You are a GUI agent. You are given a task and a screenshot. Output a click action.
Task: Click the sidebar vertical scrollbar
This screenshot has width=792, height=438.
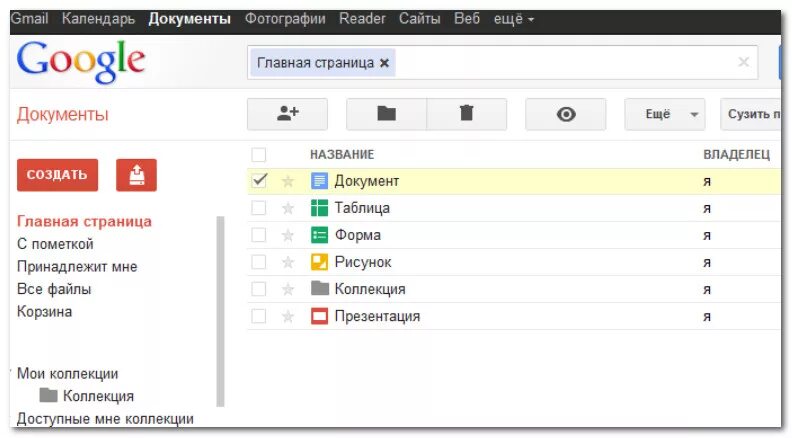(220, 311)
